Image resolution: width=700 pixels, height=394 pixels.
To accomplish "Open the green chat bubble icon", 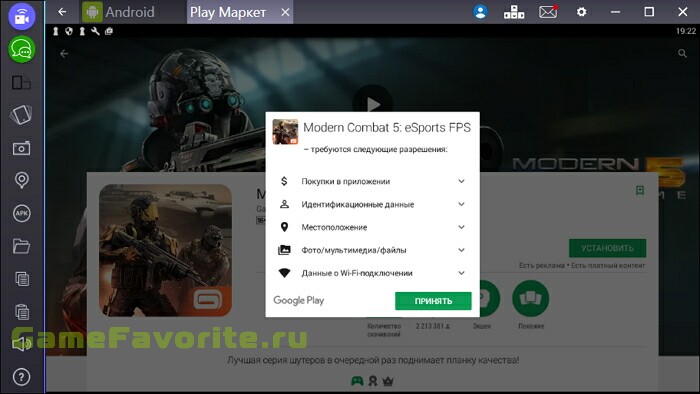I will [21, 50].
